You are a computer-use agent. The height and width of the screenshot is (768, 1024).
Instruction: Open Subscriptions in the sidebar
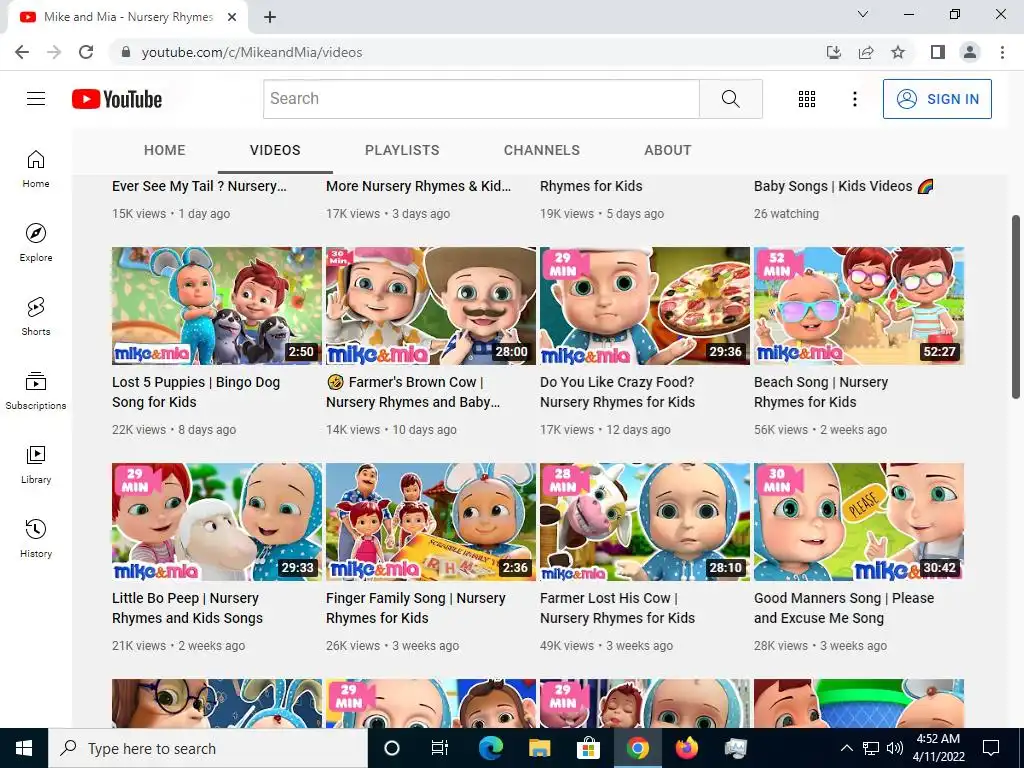coord(36,390)
